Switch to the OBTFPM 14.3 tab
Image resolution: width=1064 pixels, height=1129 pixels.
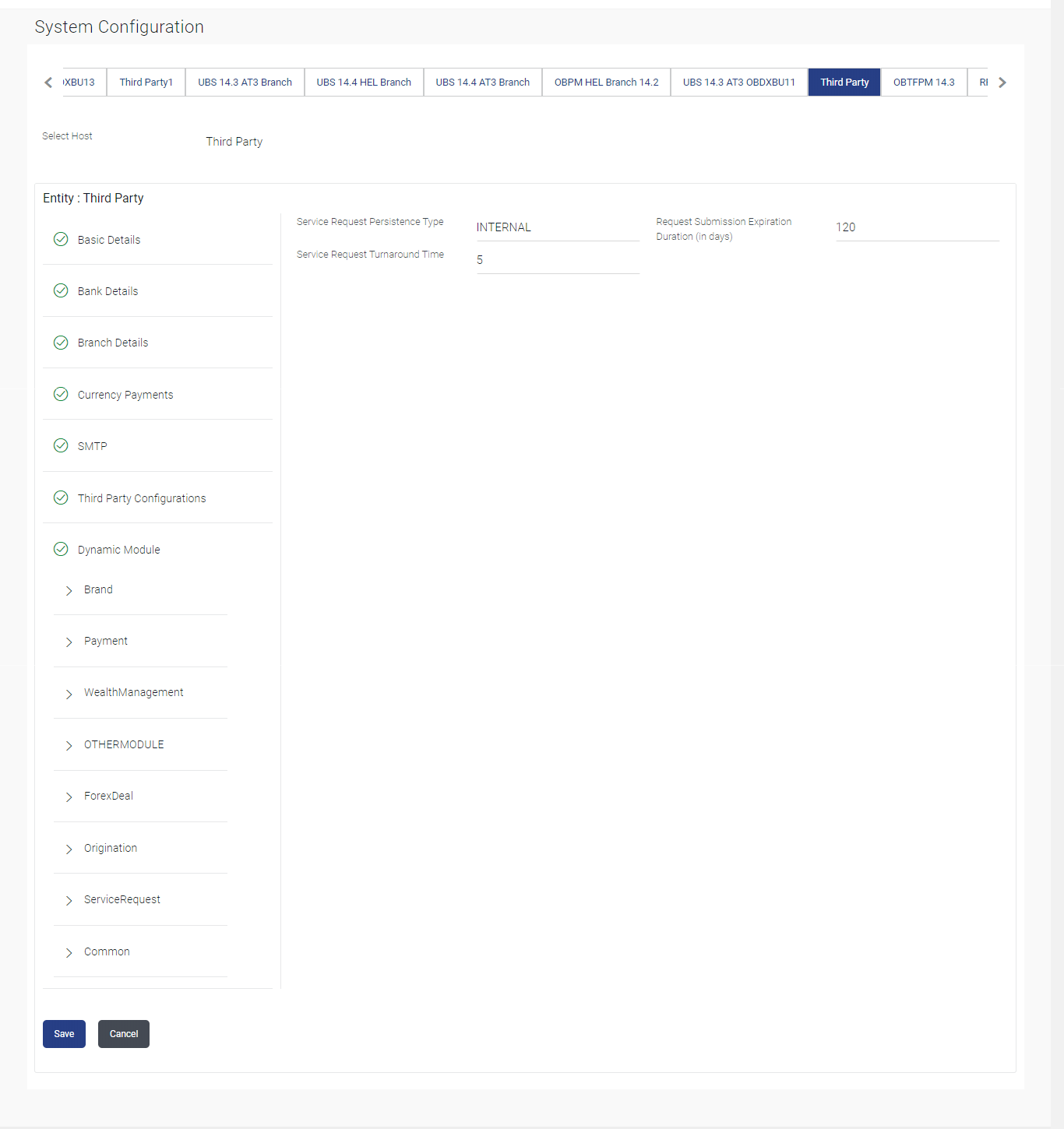pos(924,83)
